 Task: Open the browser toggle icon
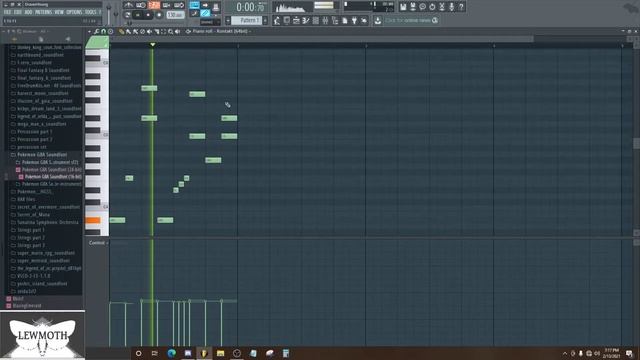(335, 20)
